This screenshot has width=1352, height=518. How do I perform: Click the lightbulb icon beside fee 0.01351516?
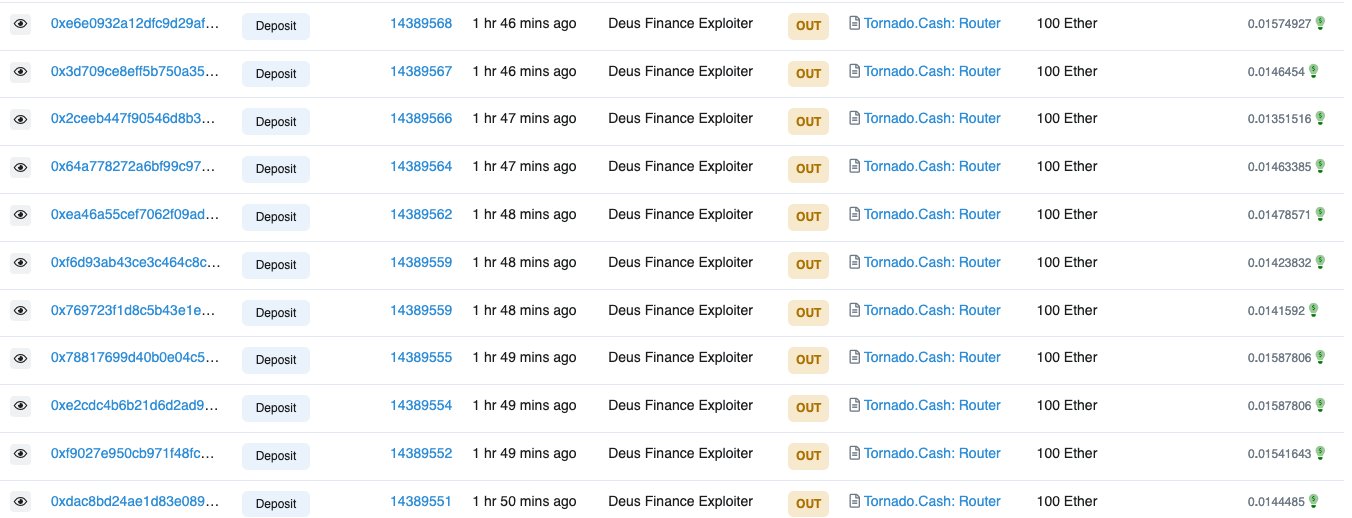pos(1320,118)
